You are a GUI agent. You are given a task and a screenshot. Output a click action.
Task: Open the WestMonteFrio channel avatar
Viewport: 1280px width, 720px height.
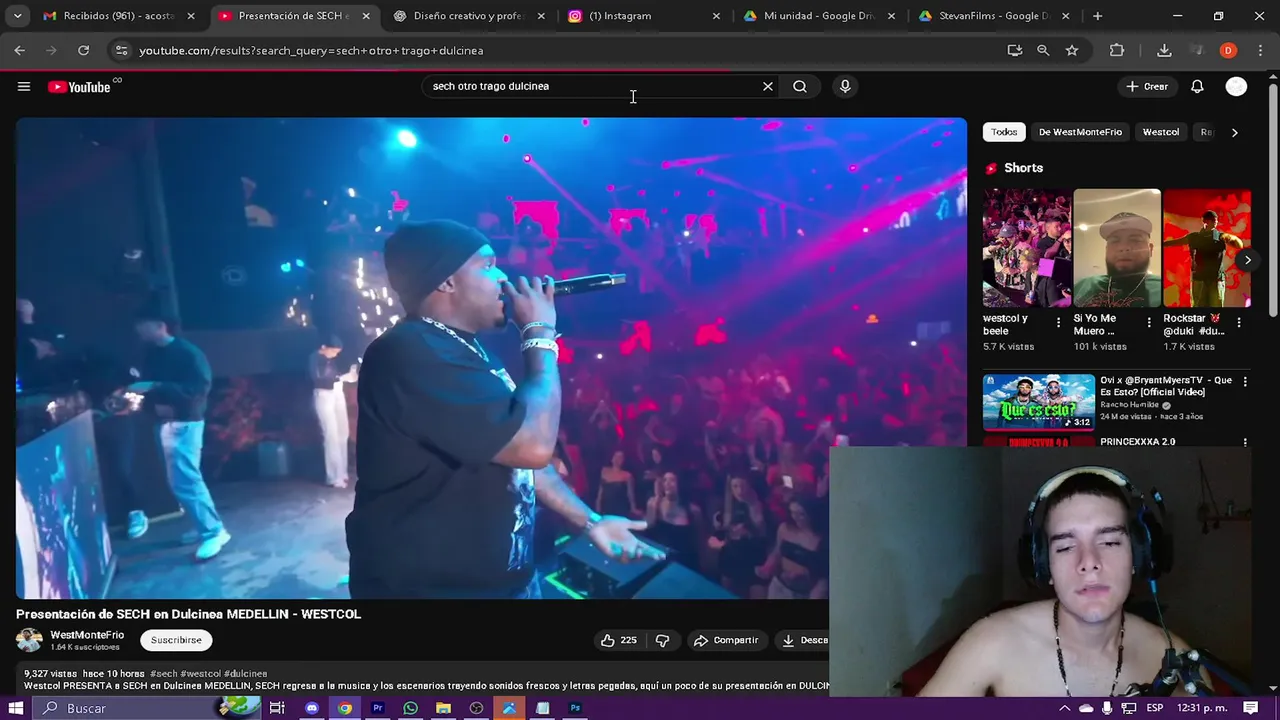(x=29, y=640)
